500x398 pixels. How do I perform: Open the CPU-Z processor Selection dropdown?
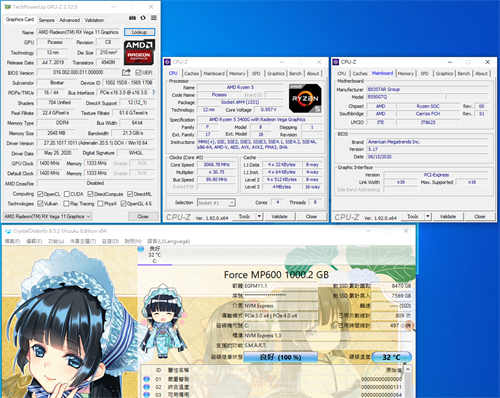click(216, 202)
